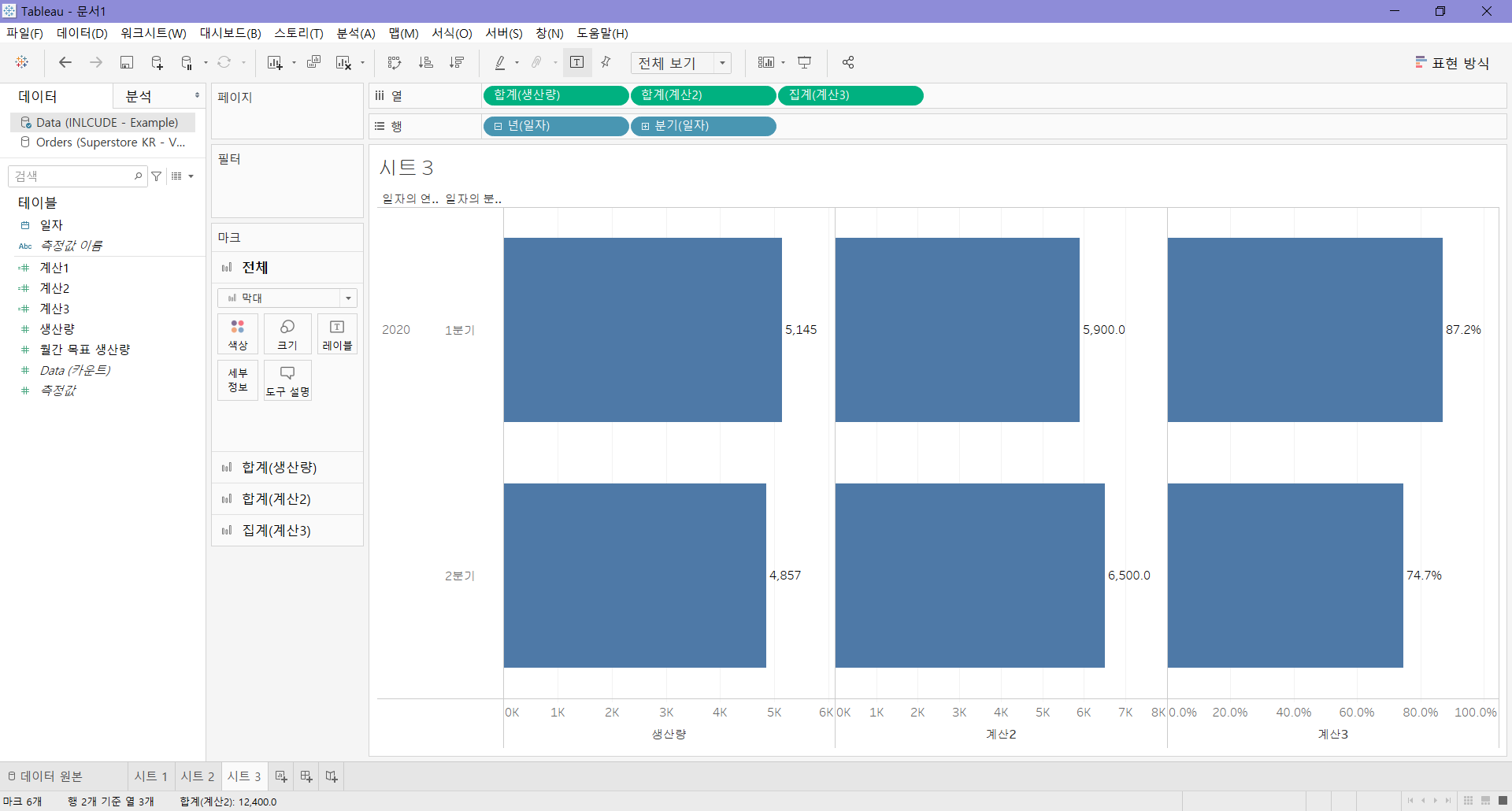Viewport: 1512px width, 811px height.
Task: Click the share workbook icon
Action: (848, 62)
